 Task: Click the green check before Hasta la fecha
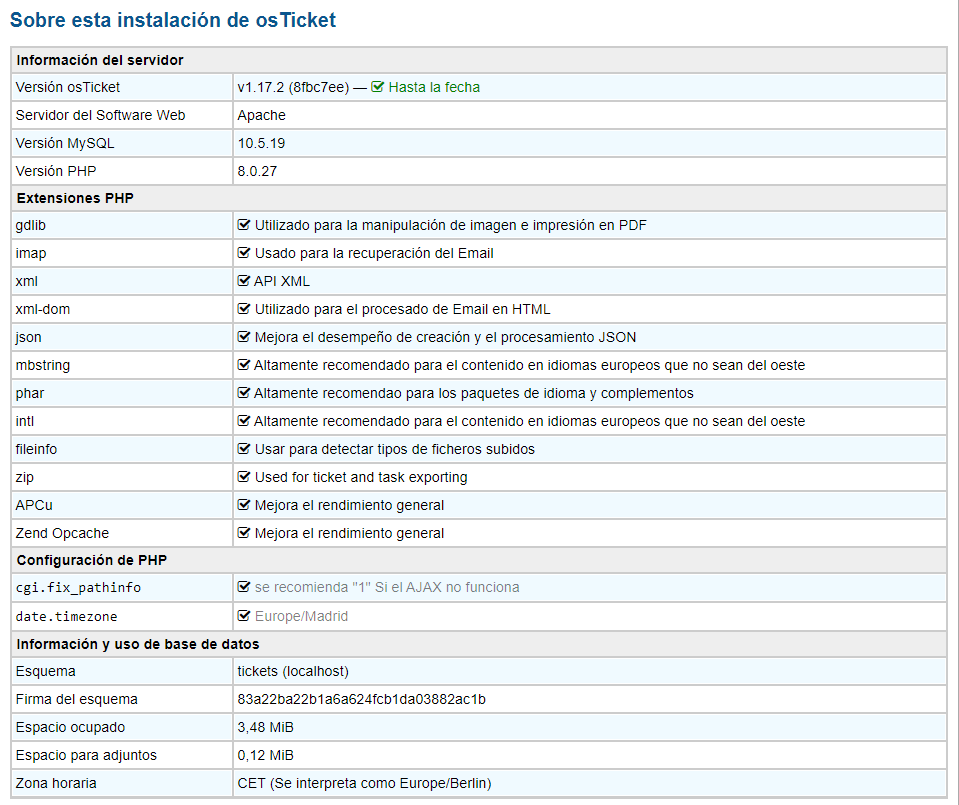[378, 87]
